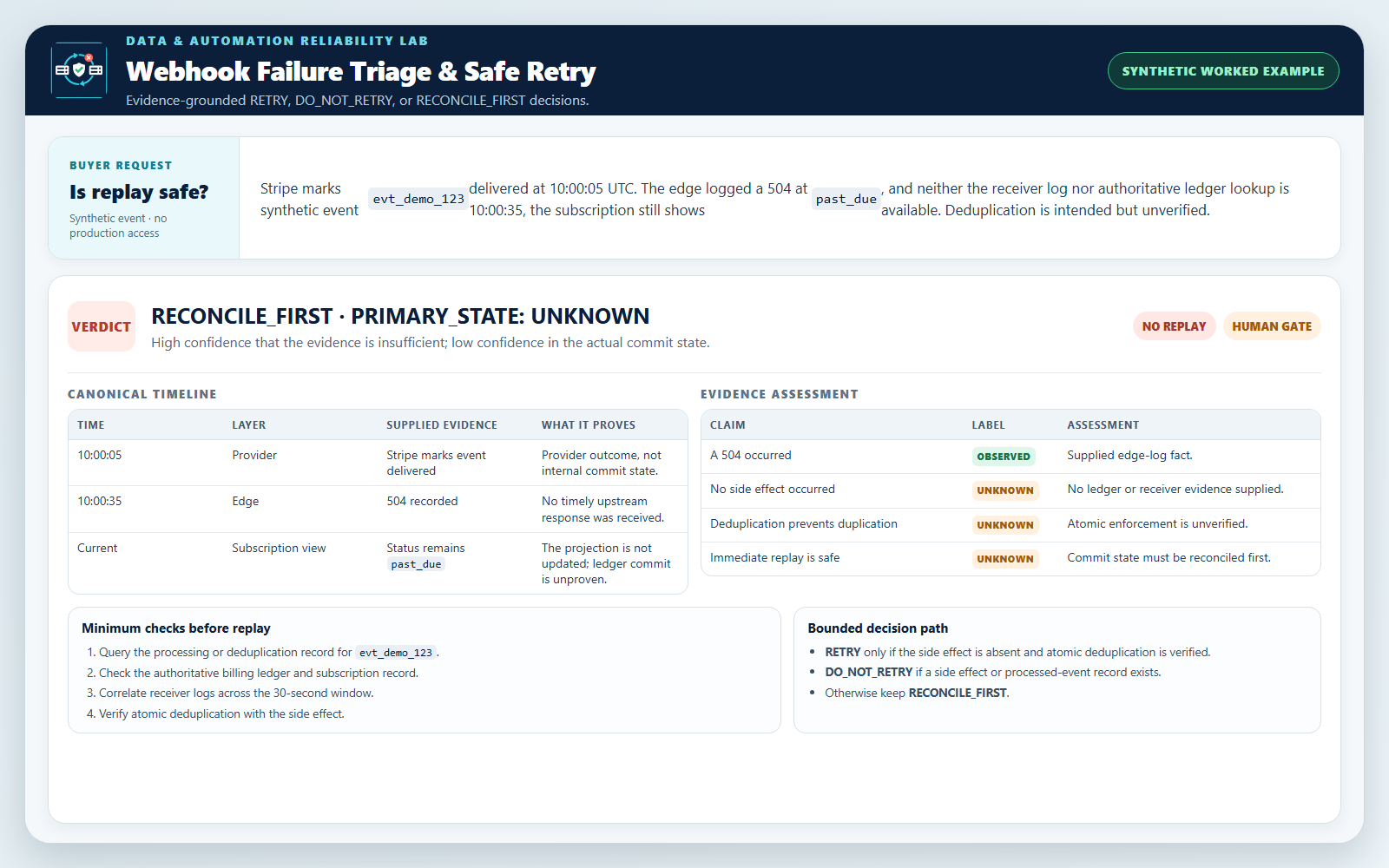
Task: Click the WHAT IT PROVES column header
Action: coord(589,425)
